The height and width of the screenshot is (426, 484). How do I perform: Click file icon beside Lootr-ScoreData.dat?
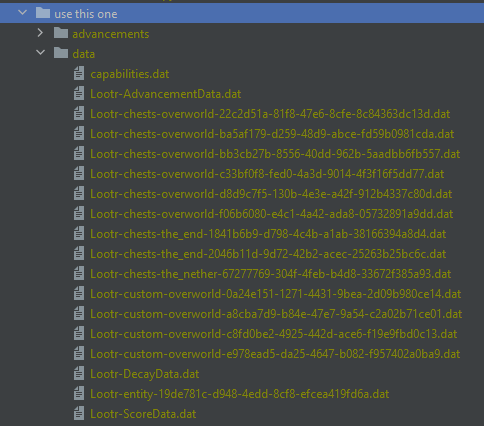point(79,413)
